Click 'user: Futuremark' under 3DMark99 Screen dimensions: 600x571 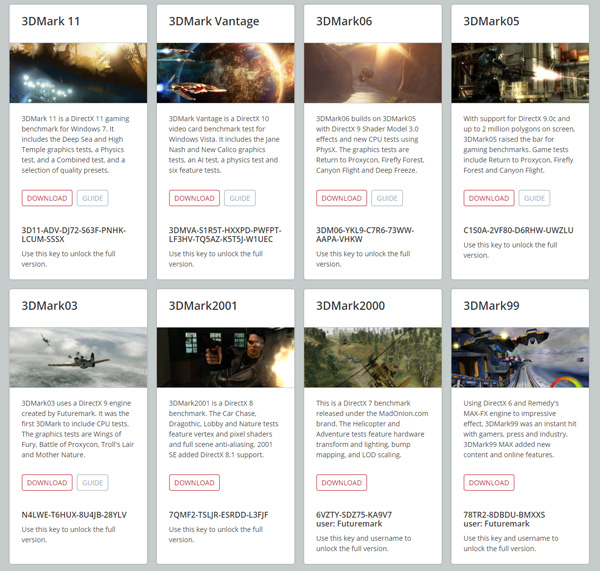click(496, 524)
